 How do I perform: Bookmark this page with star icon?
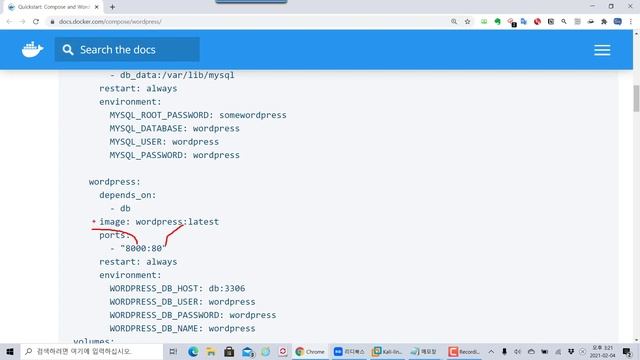tap(467, 21)
